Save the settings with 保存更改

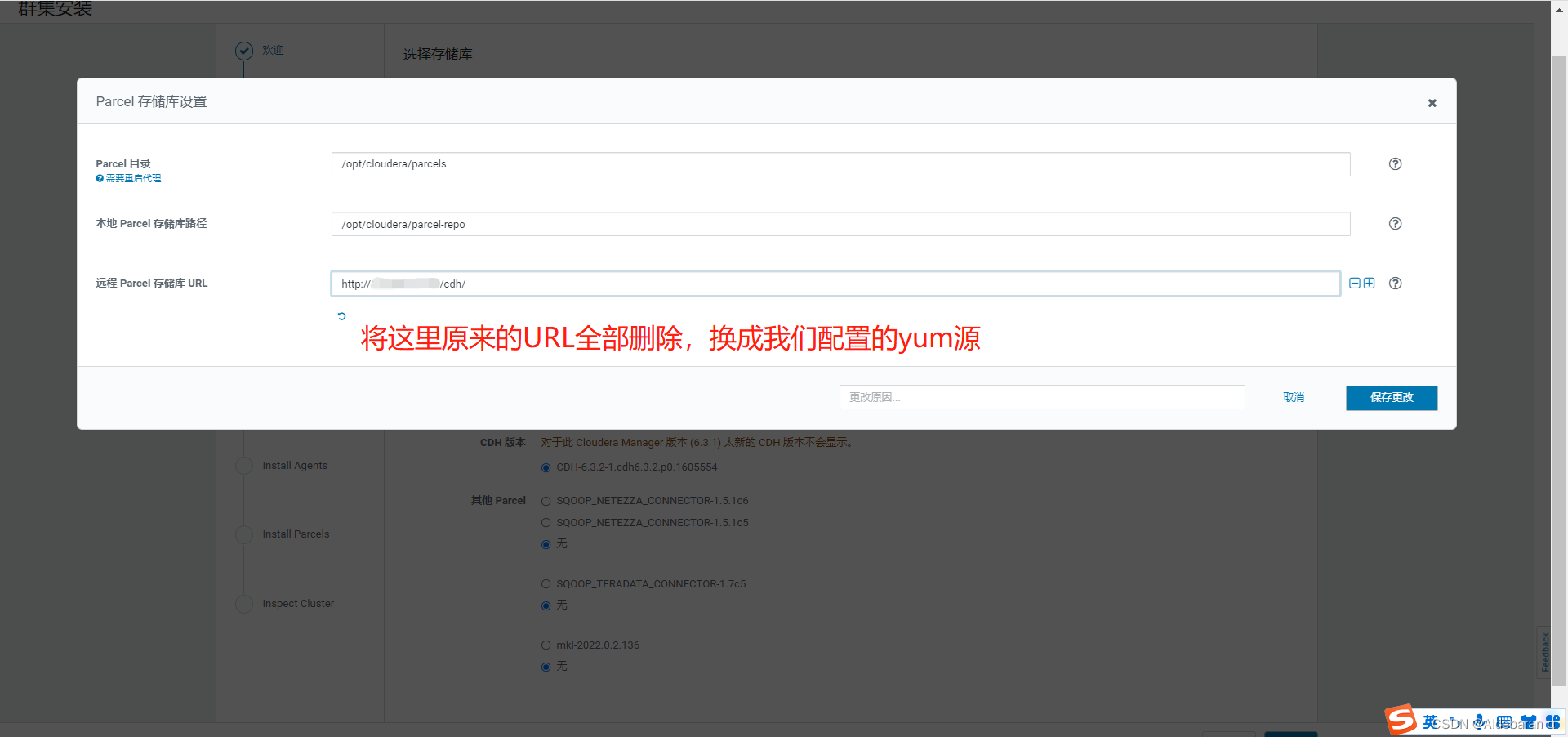coord(1392,398)
